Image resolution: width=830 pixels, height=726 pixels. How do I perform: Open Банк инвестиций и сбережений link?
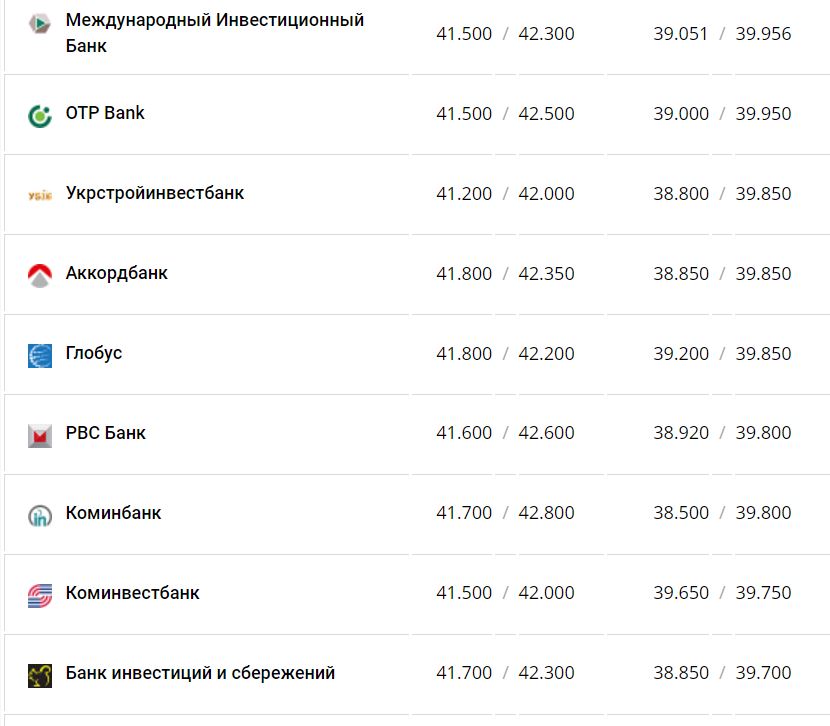(x=200, y=673)
